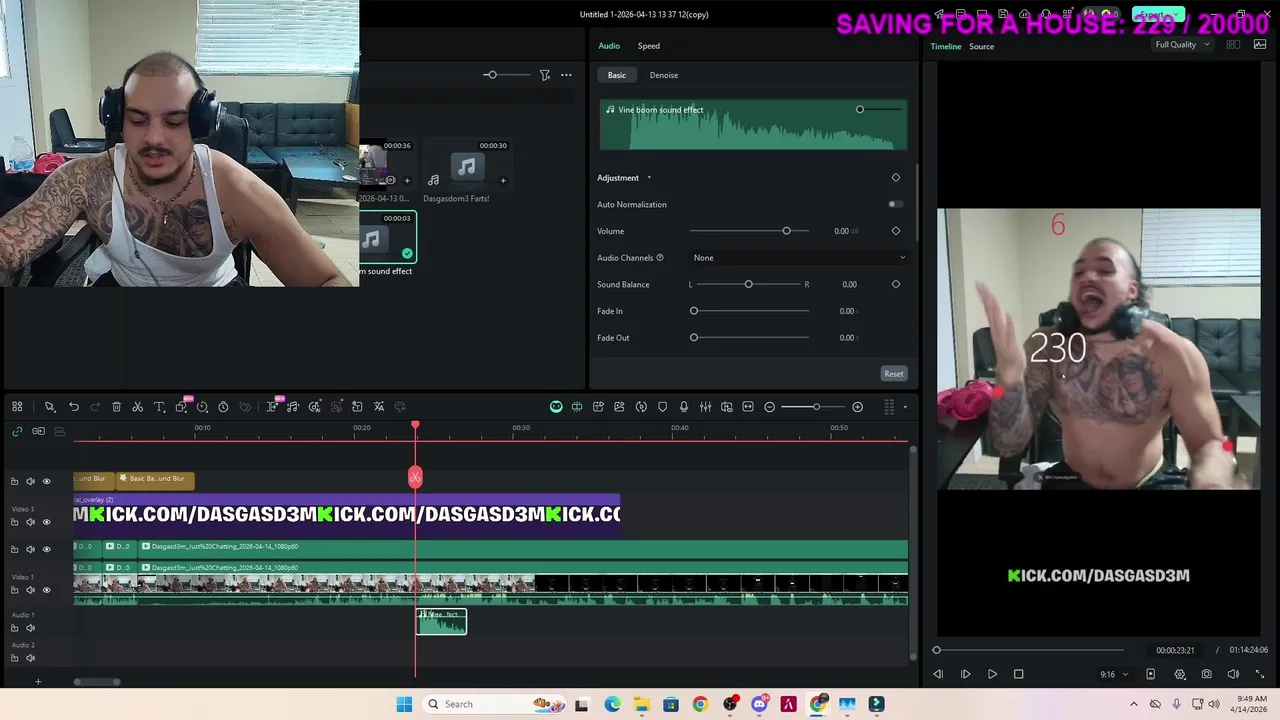Zoom out the timeline with minus icon
Image resolution: width=1280 pixels, height=720 pixels.
click(769, 407)
